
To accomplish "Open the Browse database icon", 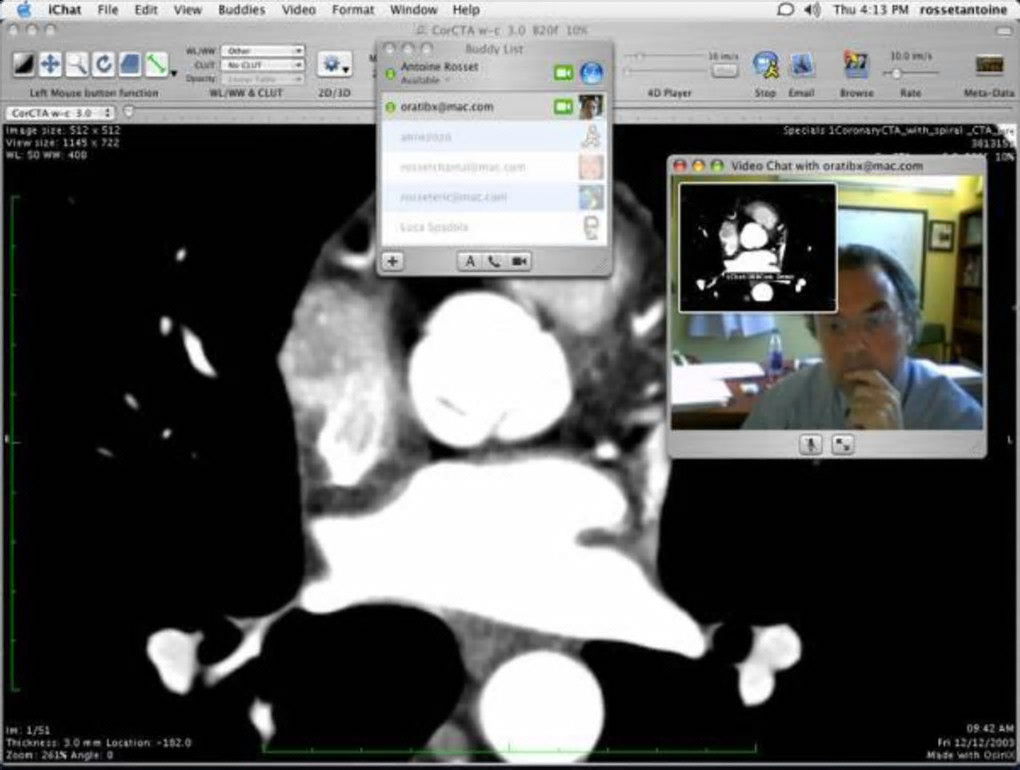I will click(856, 66).
